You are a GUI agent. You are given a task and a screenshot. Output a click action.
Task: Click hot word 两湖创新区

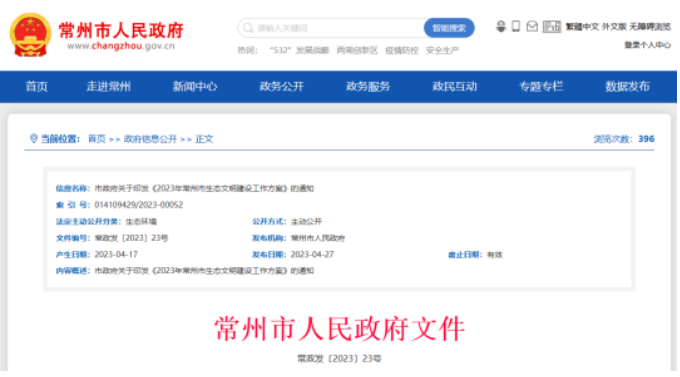click(x=357, y=50)
